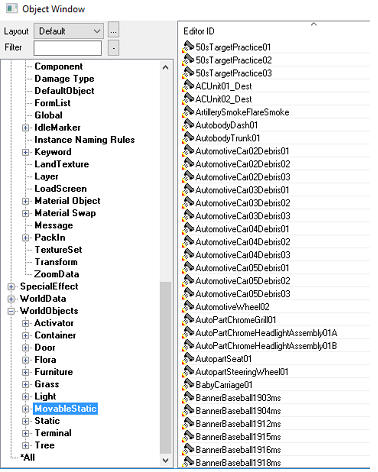
Task: Select the Component tree item
Action: [x=59, y=66]
